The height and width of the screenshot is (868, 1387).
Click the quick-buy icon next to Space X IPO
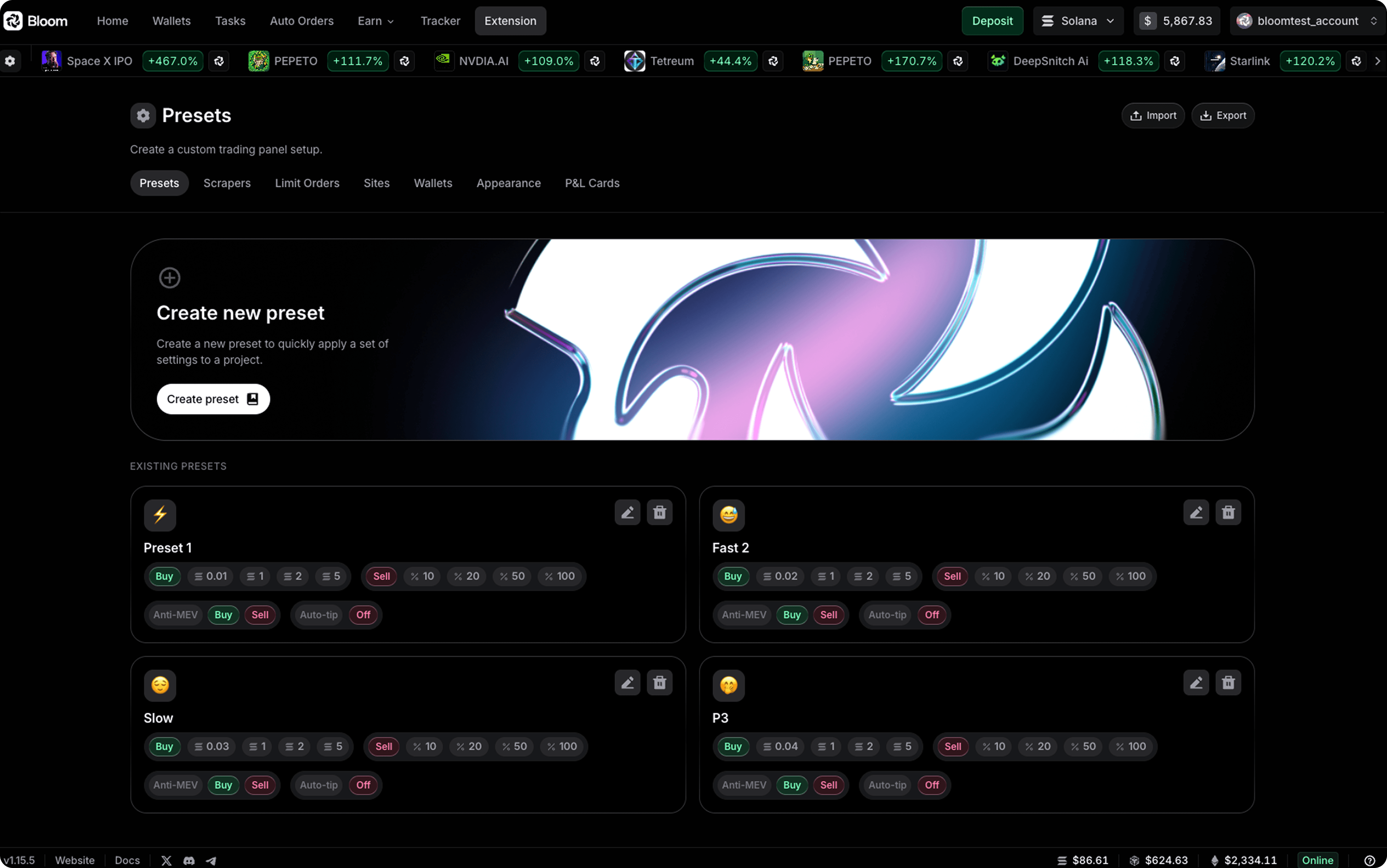pos(219,61)
